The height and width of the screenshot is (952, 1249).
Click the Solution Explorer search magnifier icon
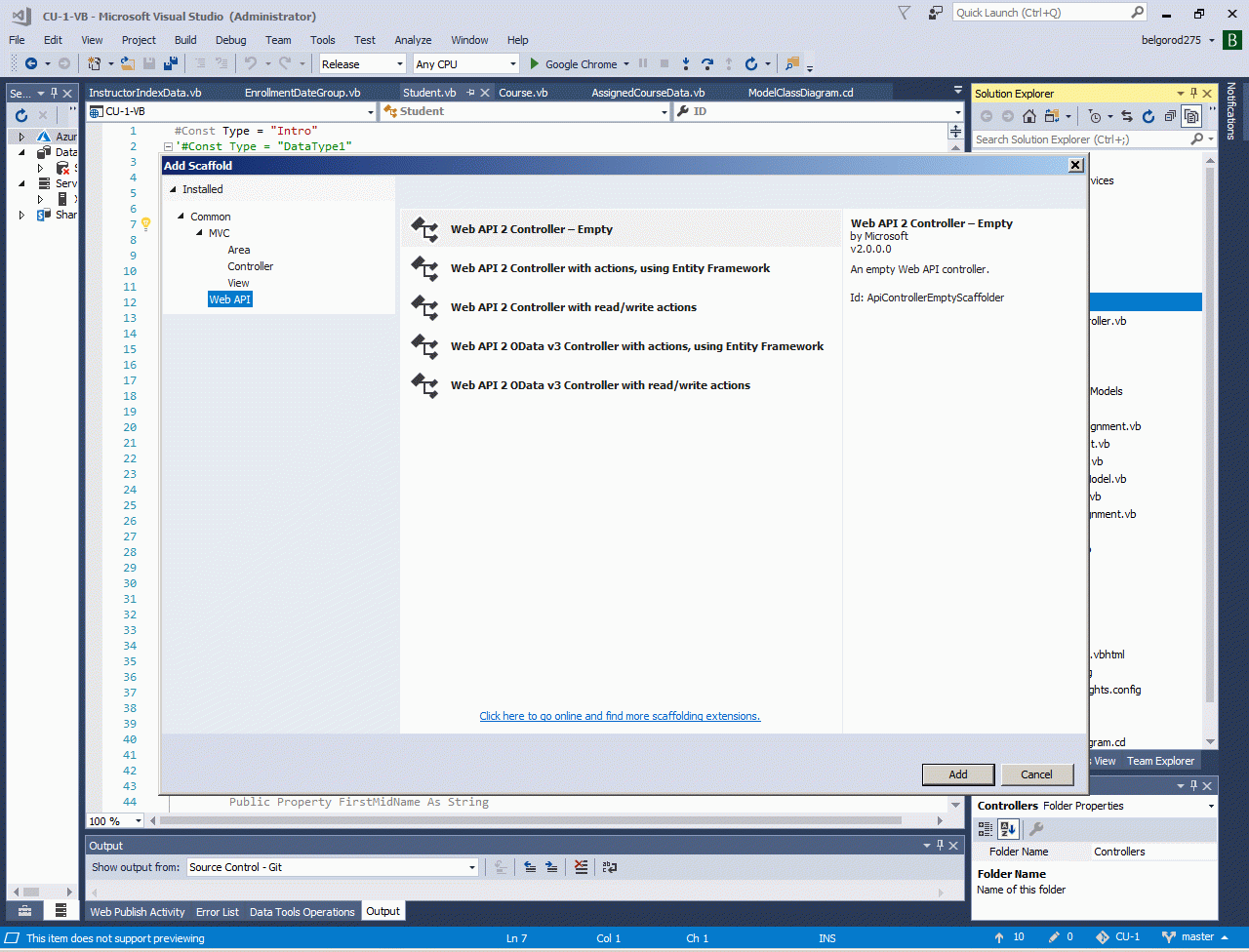click(x=1197, y=139)
